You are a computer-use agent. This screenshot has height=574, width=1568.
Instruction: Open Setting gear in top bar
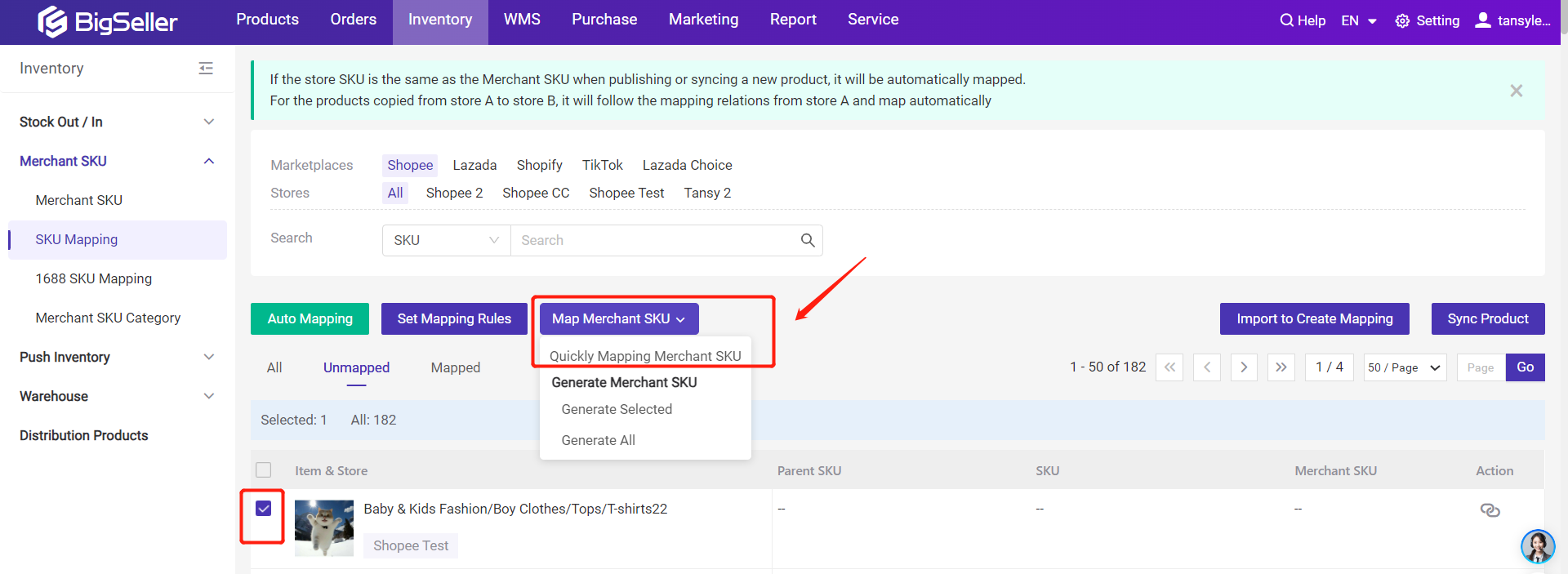pyautogui.click(x=1428, y=20)
